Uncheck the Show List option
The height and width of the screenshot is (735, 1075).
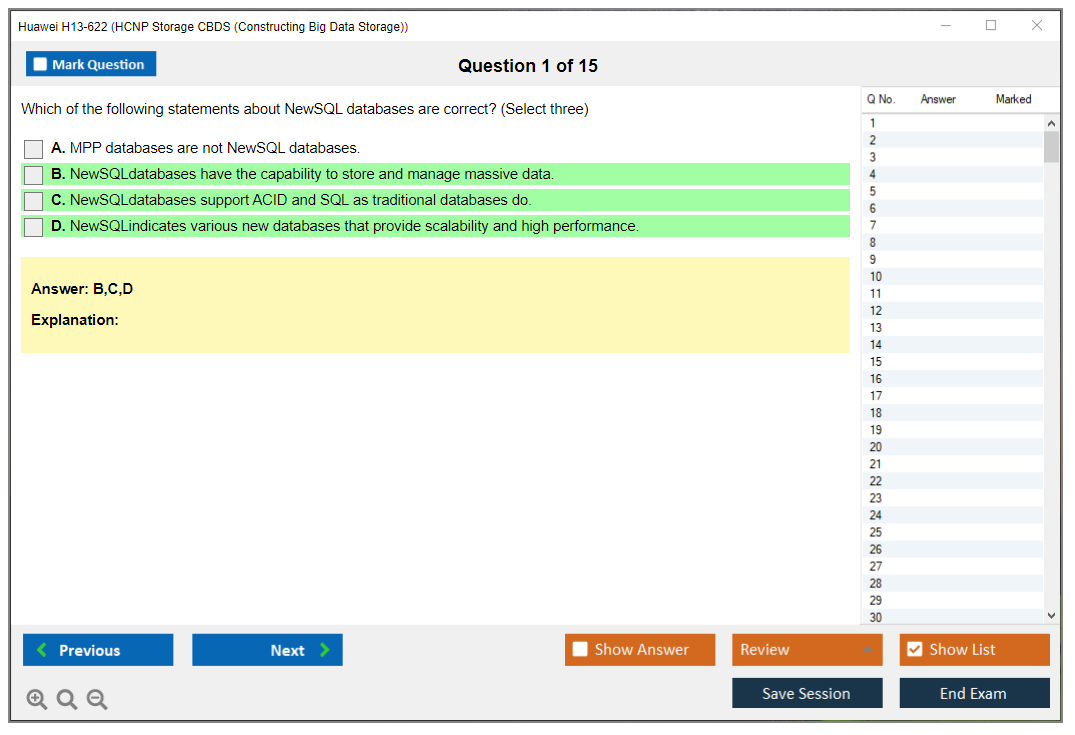(x=915, y=650)
